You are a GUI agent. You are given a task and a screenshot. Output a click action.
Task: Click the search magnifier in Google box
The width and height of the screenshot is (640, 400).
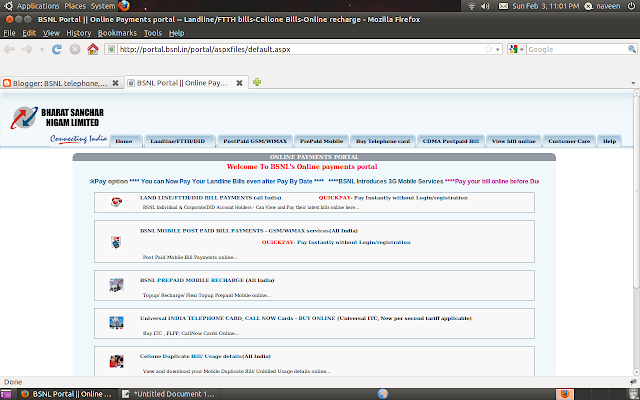632,49
